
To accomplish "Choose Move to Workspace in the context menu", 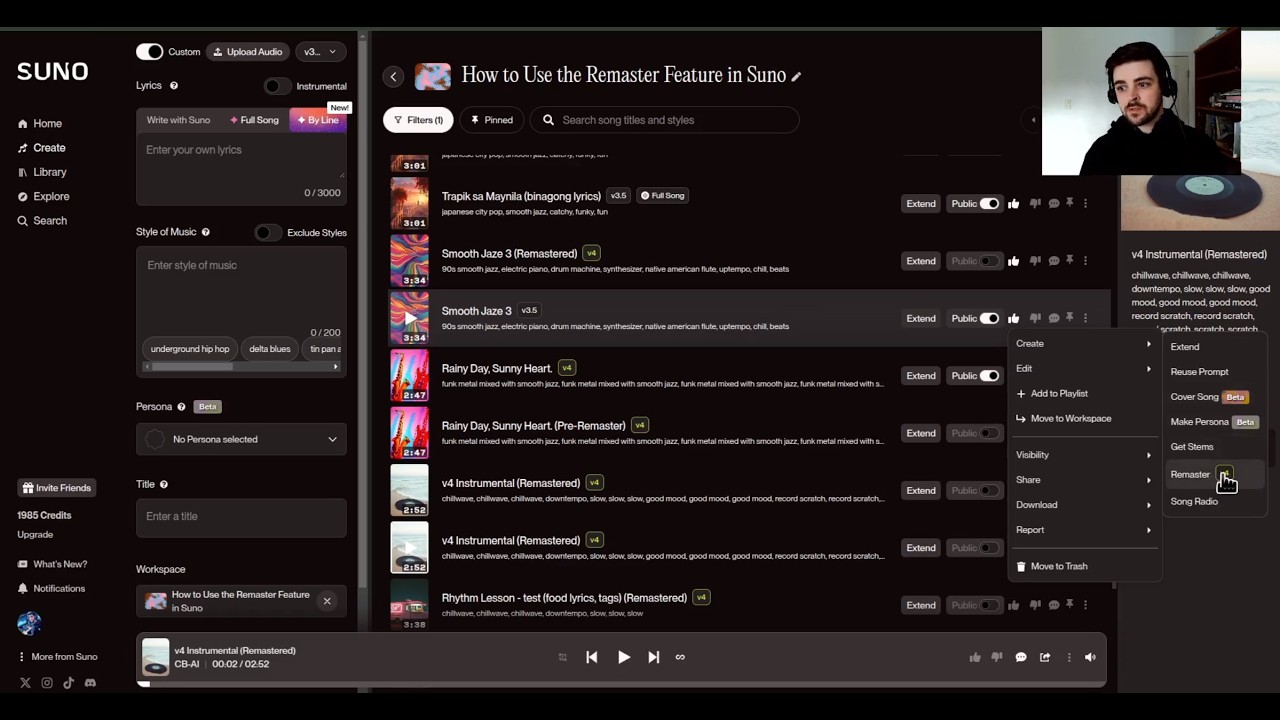I will (x=1085, y=419).
